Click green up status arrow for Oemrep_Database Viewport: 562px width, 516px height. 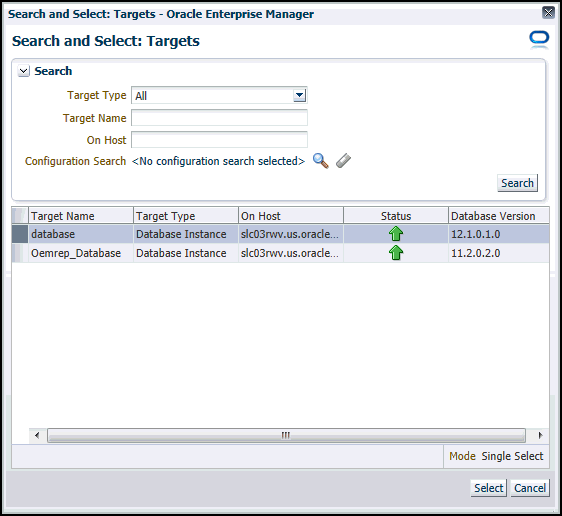(396, 253)
